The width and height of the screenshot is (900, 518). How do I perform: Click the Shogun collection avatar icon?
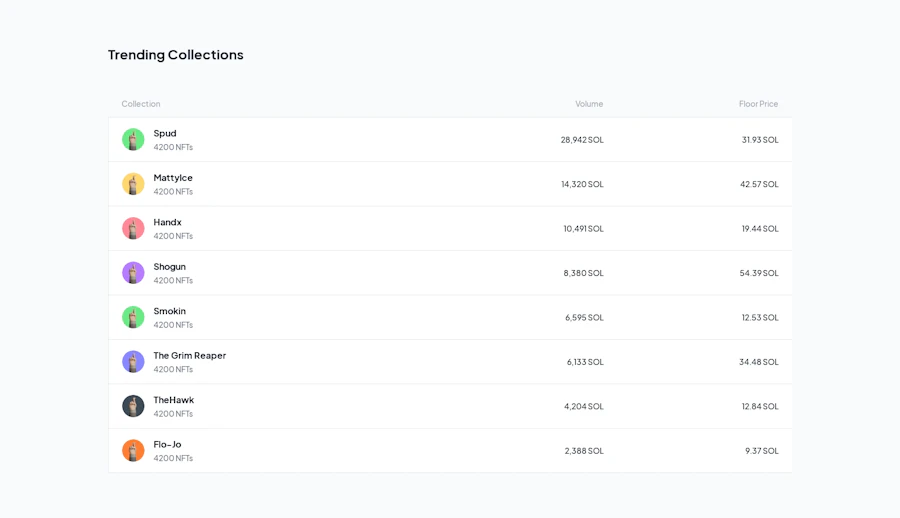[133, 273]
